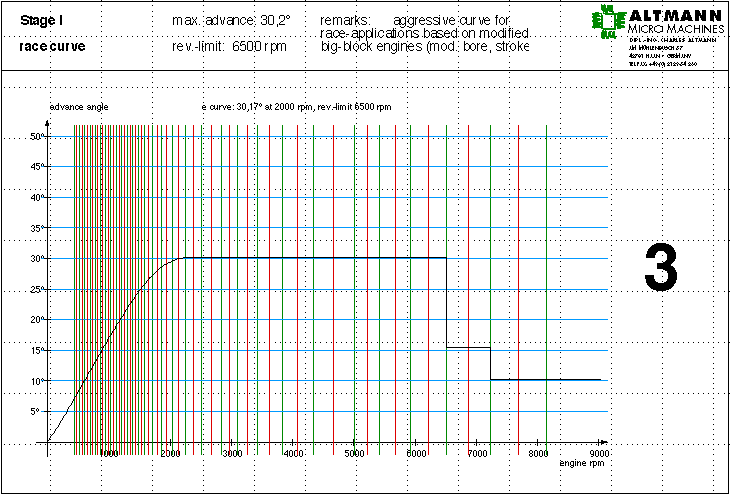Click the 30° label on vertical axis
730x495 pixels.
[35, 258]
